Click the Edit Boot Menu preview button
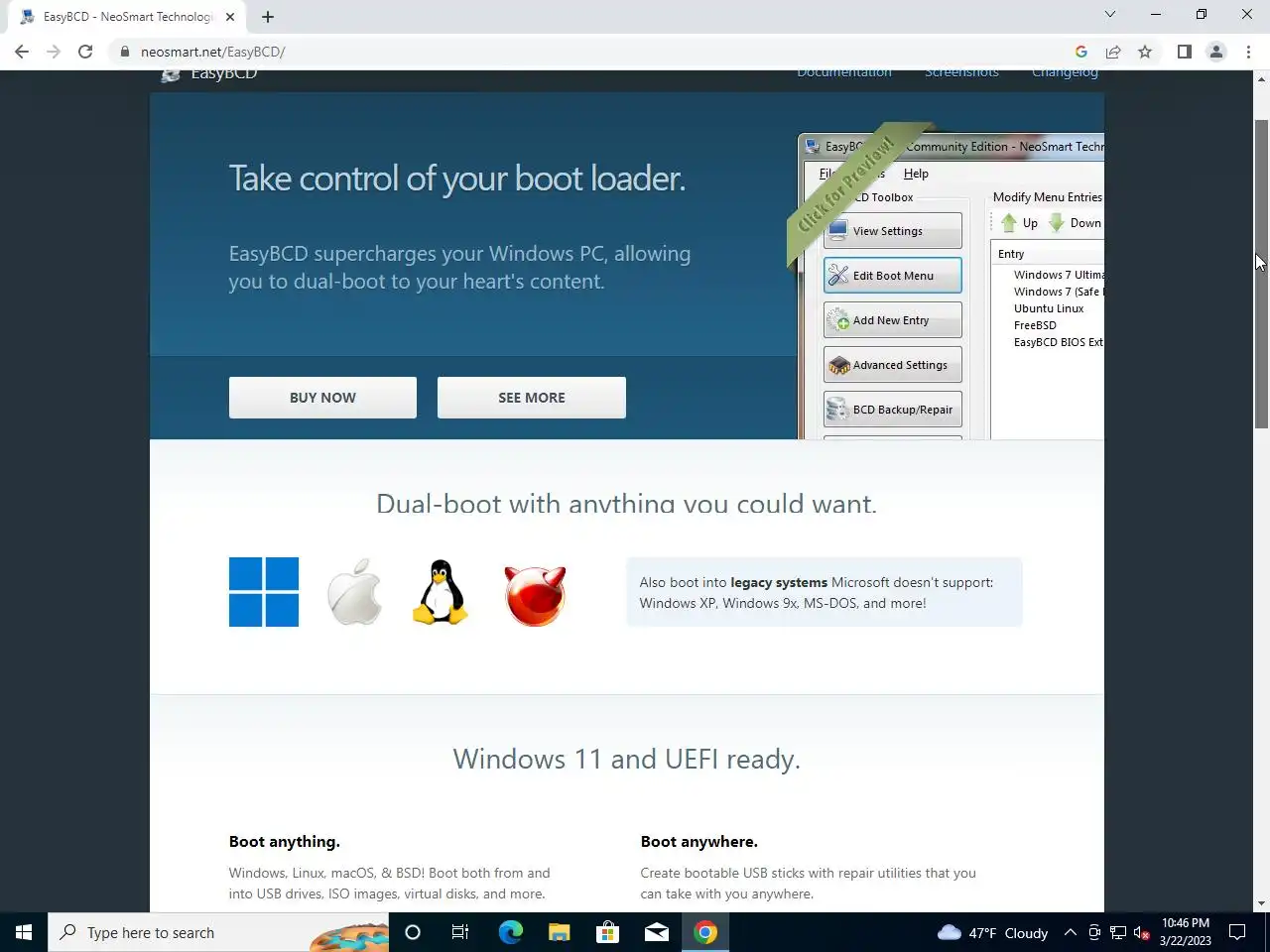The width and height of the screenshot is (1270, 952). click(x=892, y=276)
